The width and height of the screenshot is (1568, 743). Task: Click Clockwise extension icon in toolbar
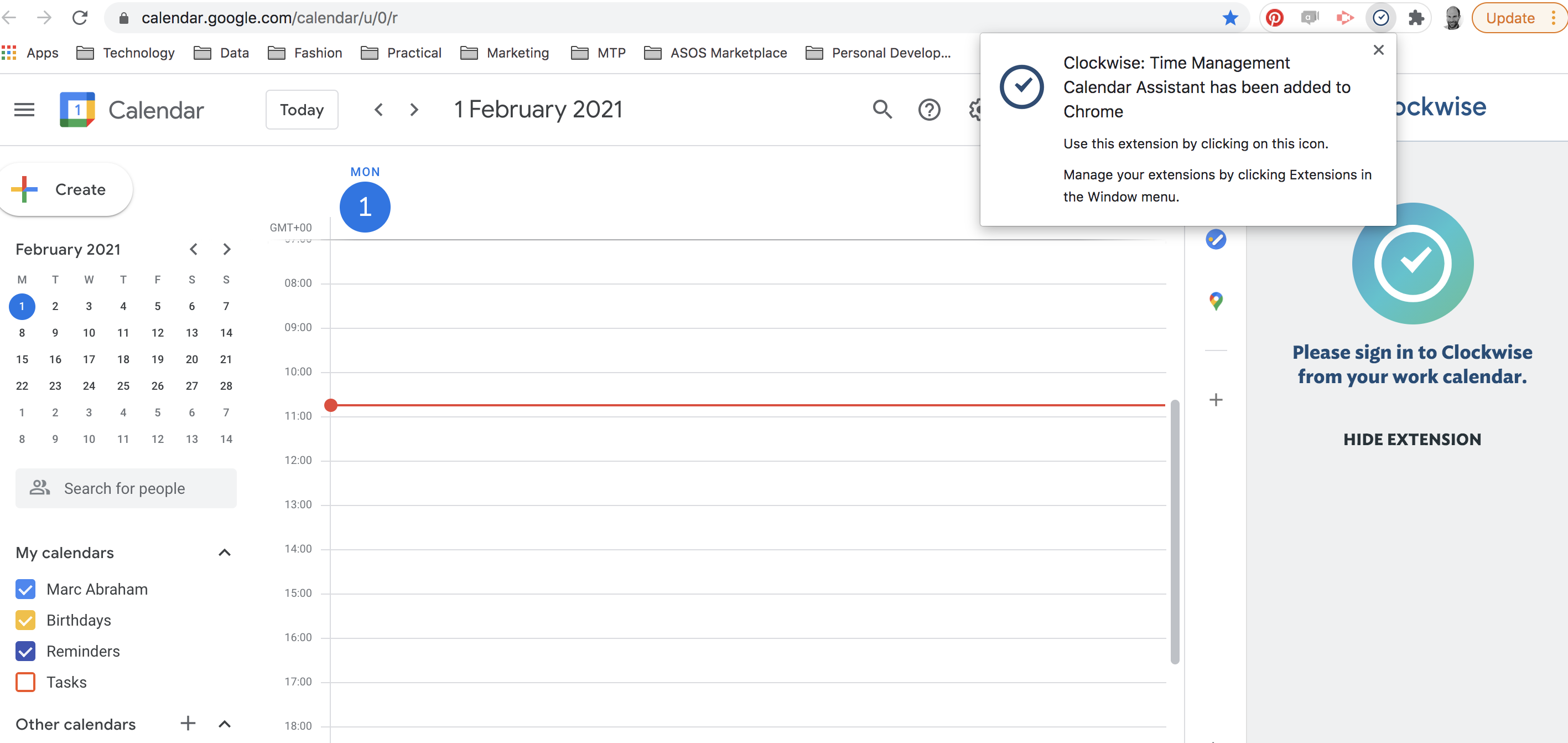click(x=1380, y=18)
